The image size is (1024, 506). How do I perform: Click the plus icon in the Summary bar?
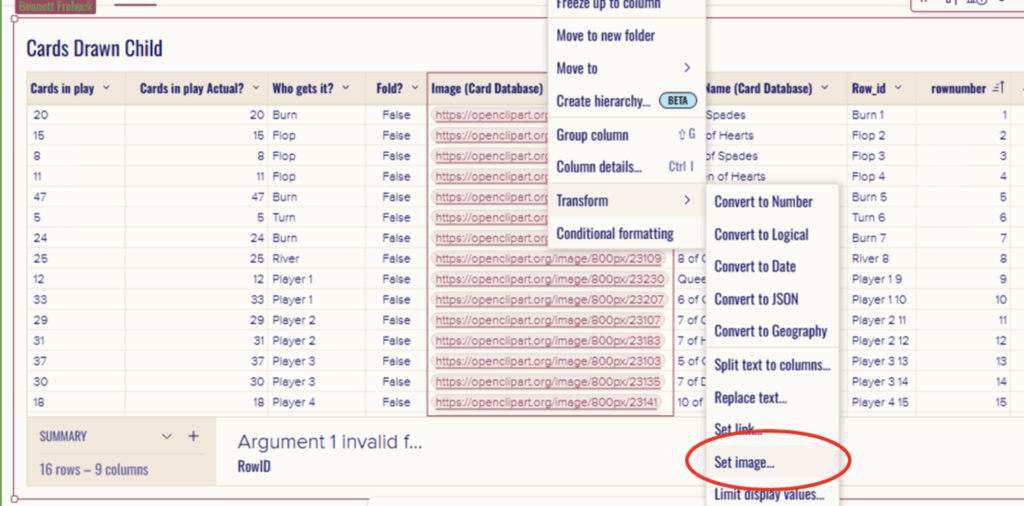pos(194,437)
